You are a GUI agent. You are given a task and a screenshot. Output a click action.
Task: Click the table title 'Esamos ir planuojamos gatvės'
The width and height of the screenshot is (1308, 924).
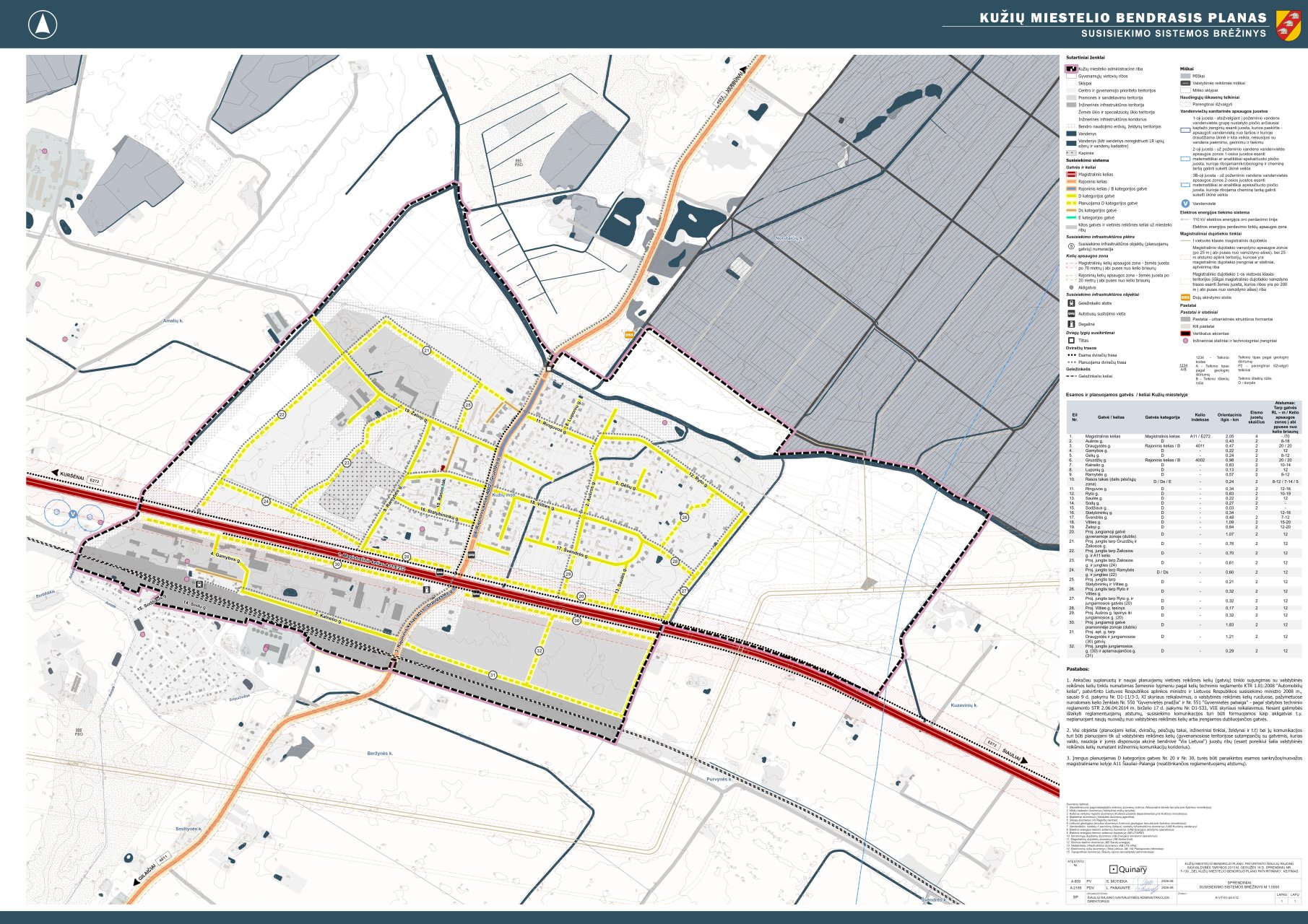click(x=1101, y=395)
